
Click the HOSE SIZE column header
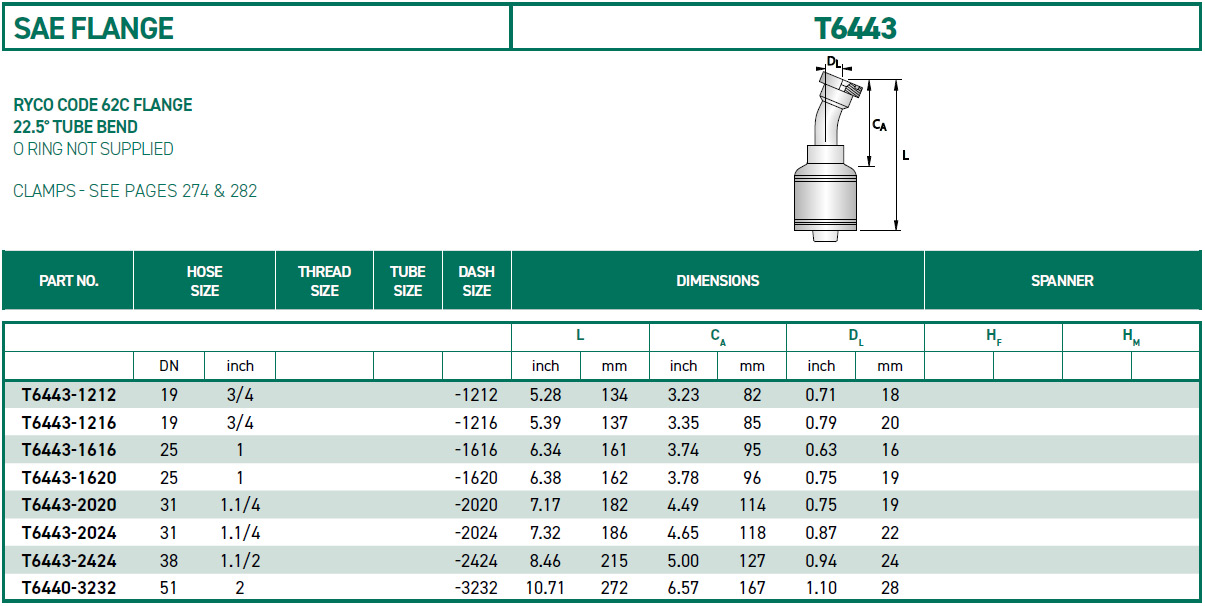[204, 281]
